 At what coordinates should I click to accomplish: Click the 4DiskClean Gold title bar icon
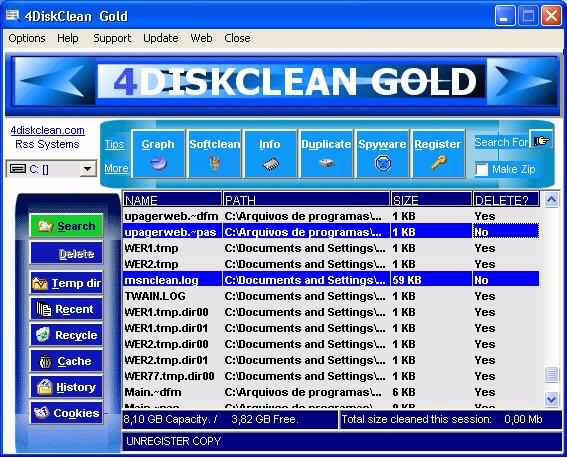tap(13, 16)
